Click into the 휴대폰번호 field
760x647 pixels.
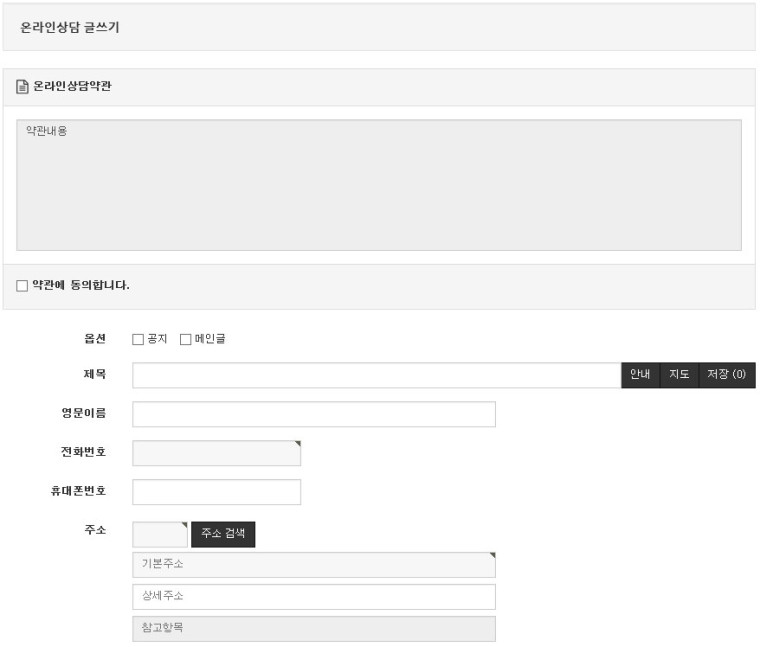[216, 492]
